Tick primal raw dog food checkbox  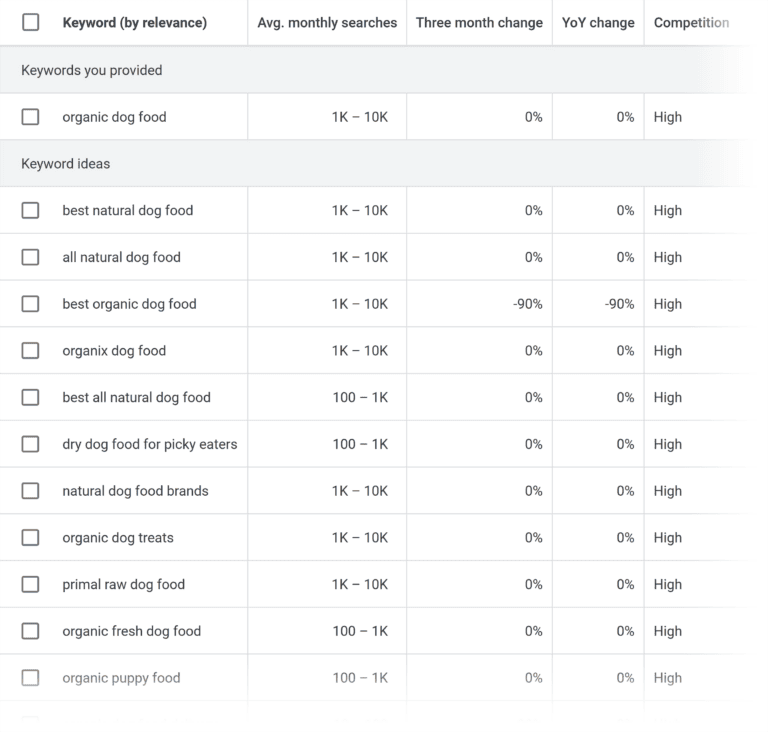pyautogui.click(x=30, y=584)
